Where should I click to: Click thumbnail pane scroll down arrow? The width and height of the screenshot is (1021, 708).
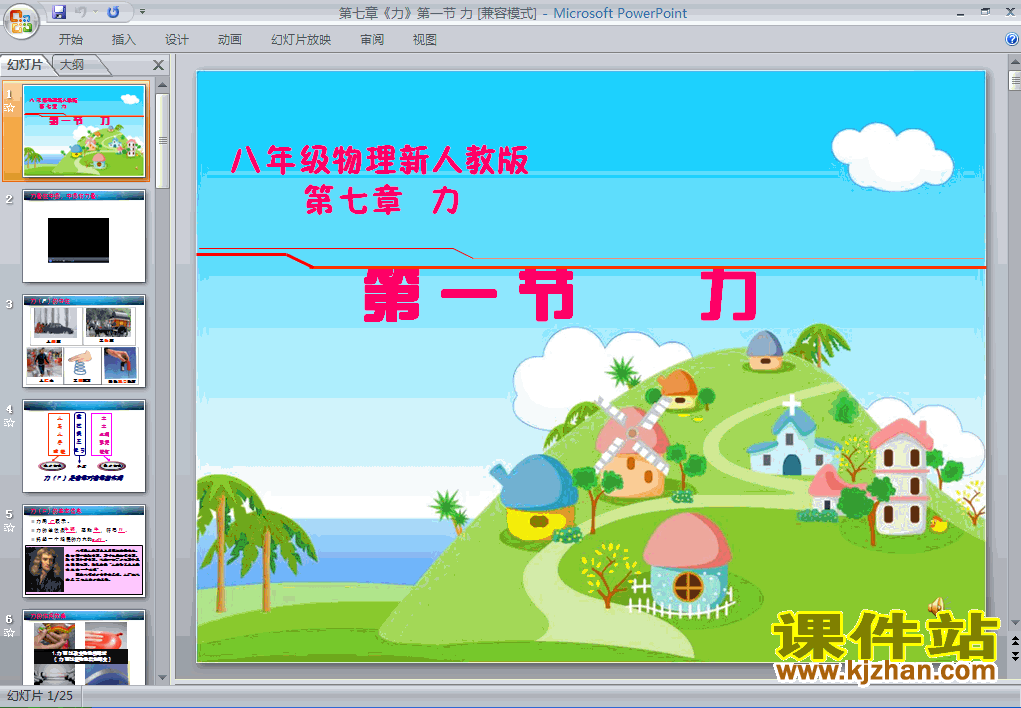tap(163, 678)
